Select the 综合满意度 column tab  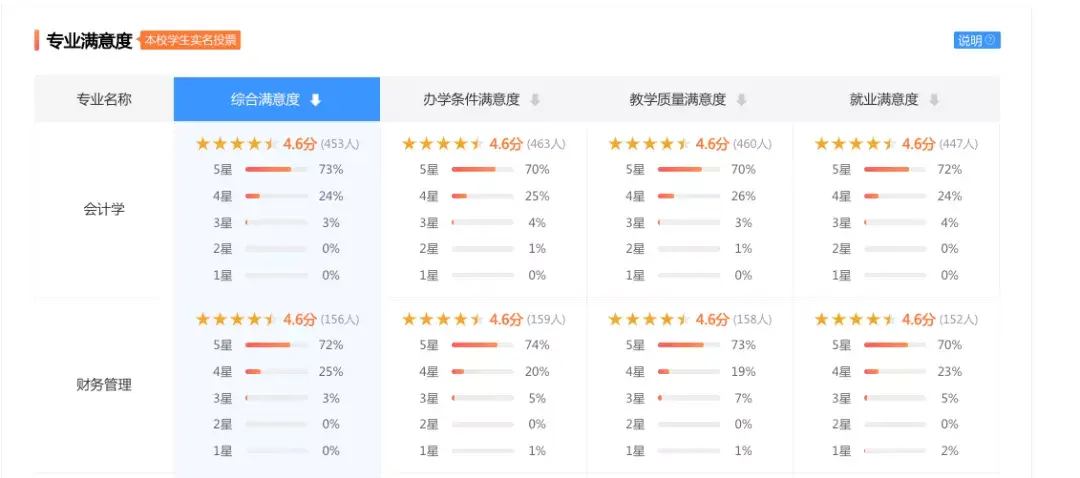265,100
